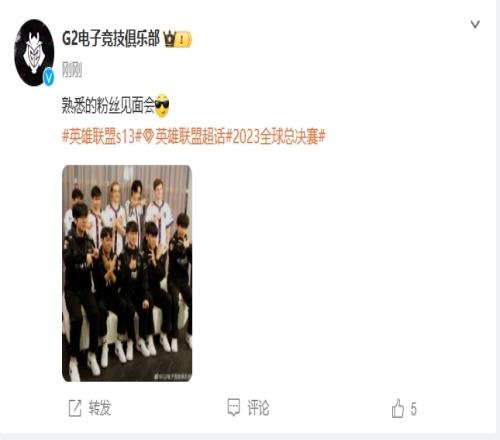View the 刚刚 post timestamp
Image resolution: width=500 pixels, height=440 pixels.
72,70
